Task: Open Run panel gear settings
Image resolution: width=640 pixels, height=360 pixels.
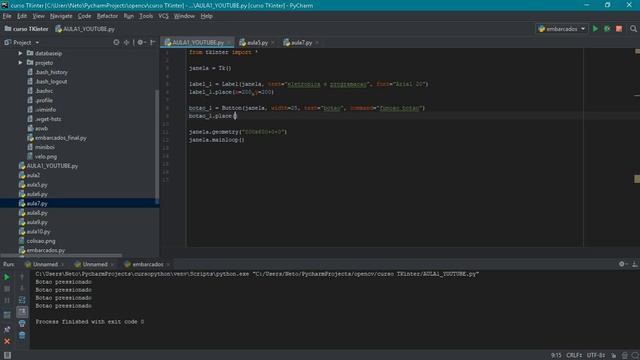Action: pyautogui.click(x=622, y=264)
